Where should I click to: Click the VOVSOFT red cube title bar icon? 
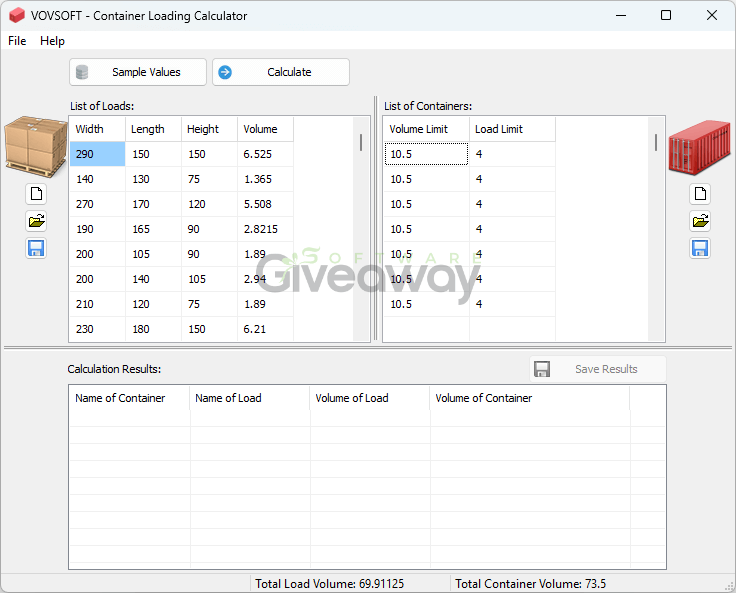pyautogui.click(x=17, y=15)
